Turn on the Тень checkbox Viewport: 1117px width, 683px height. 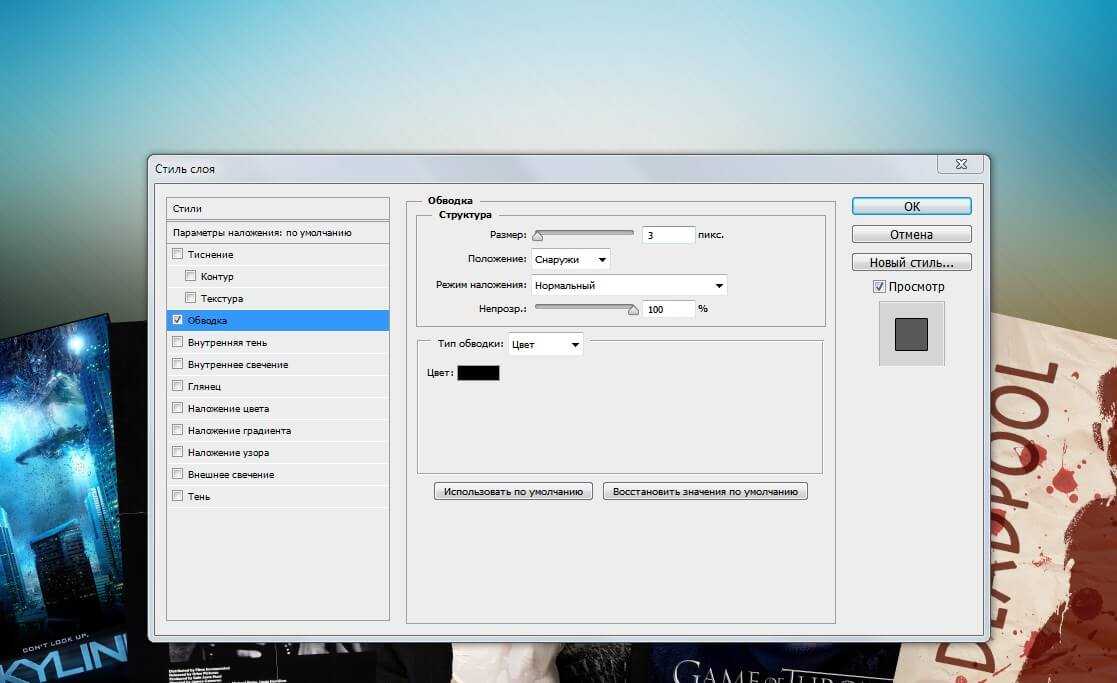point(178,496)
